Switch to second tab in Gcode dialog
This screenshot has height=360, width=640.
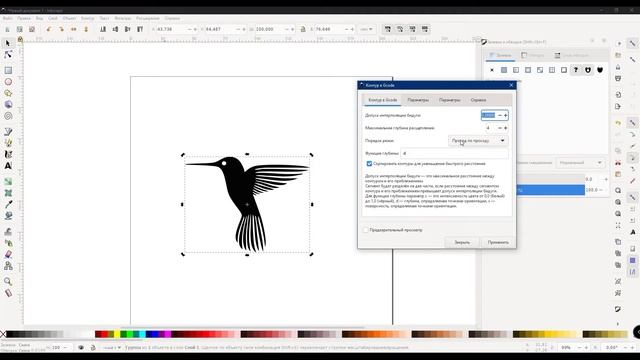[x=418, y=100]
